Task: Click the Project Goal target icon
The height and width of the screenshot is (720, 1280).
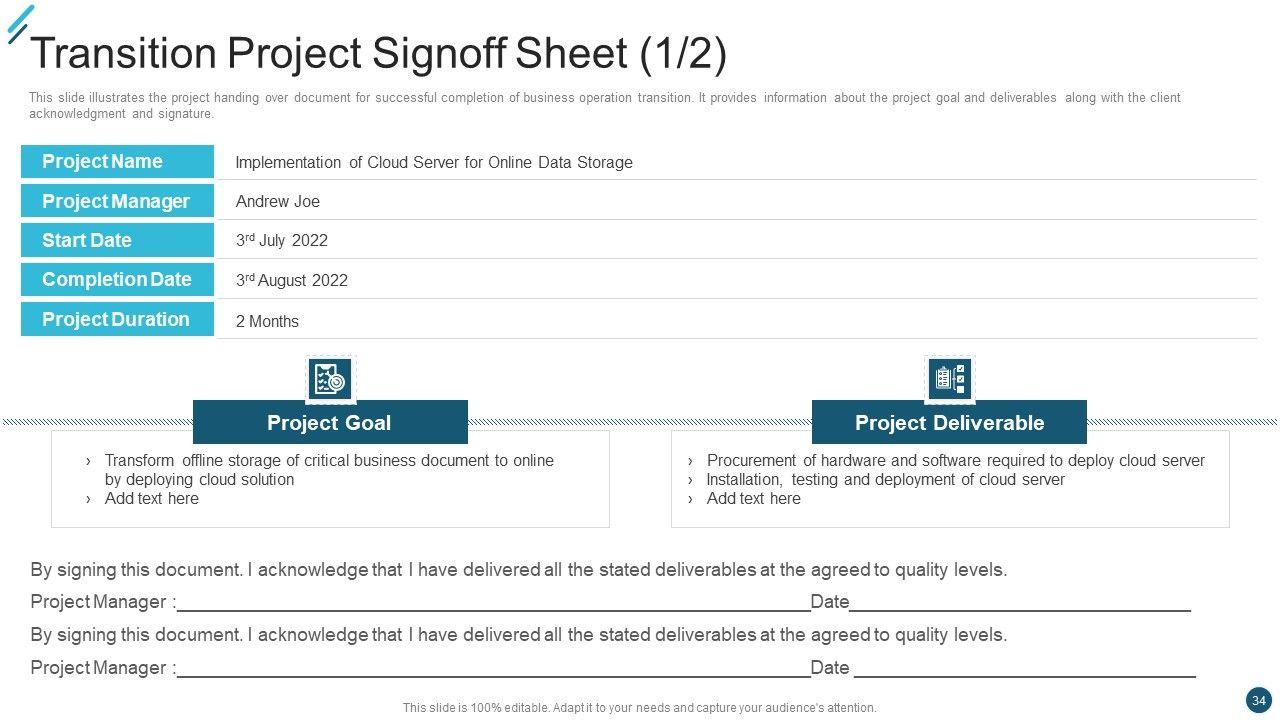Action: [x=329, y=379]
